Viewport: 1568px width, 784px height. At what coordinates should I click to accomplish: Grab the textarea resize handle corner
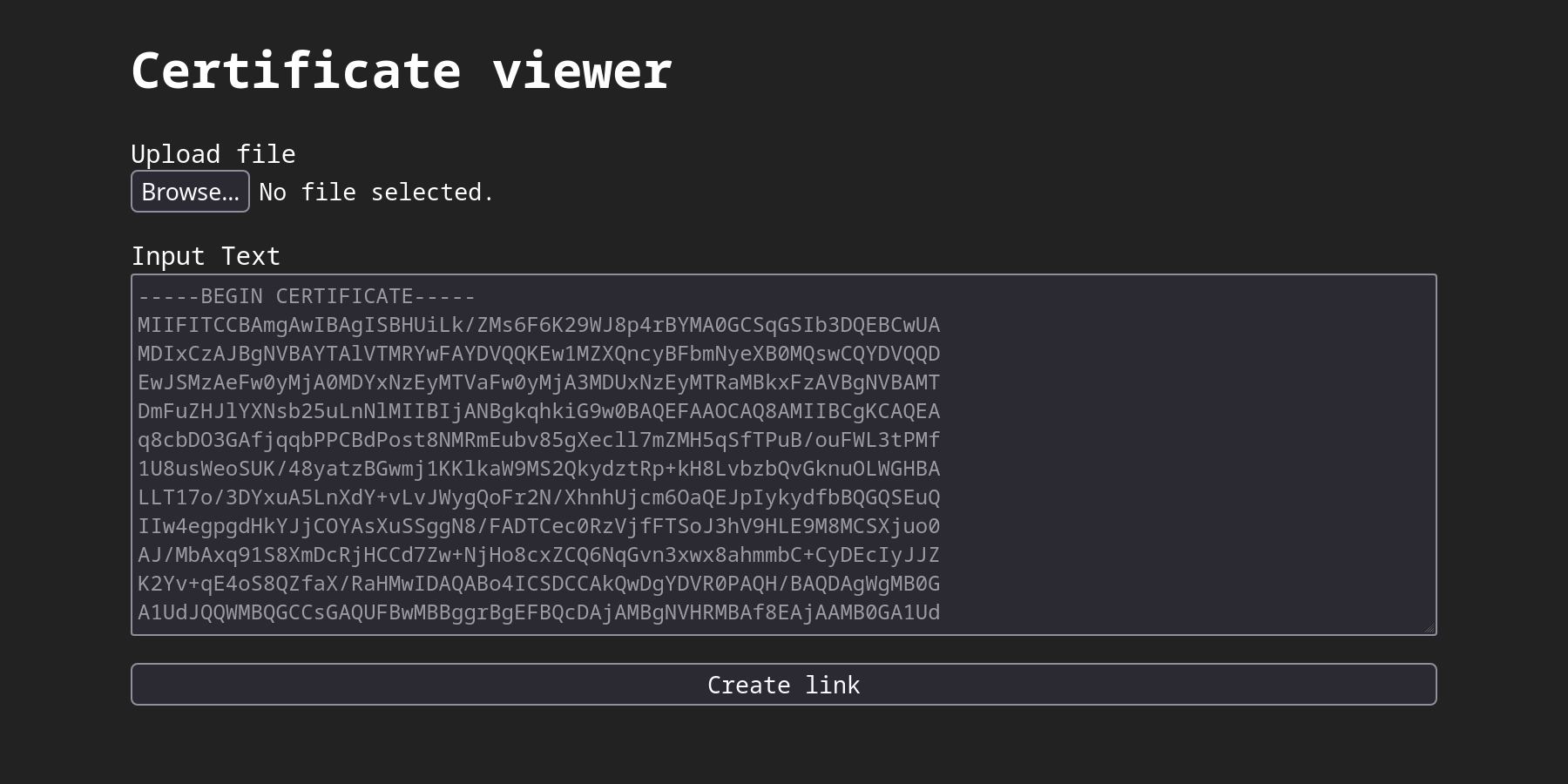point(1429,627)
